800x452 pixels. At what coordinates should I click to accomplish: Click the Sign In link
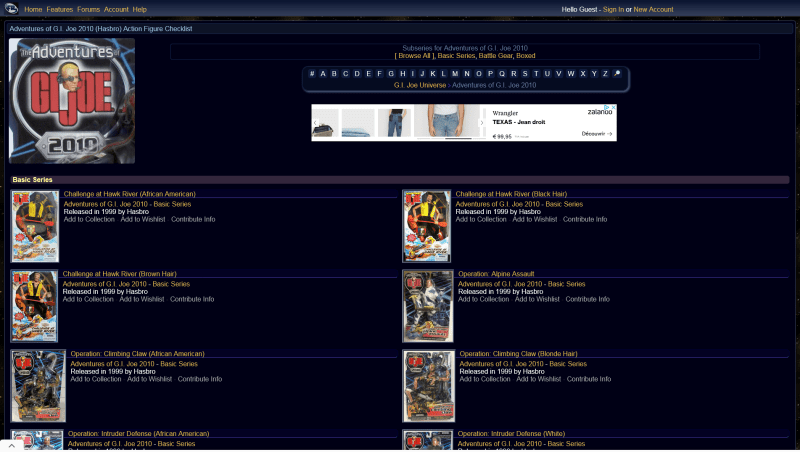pos(613,9)
